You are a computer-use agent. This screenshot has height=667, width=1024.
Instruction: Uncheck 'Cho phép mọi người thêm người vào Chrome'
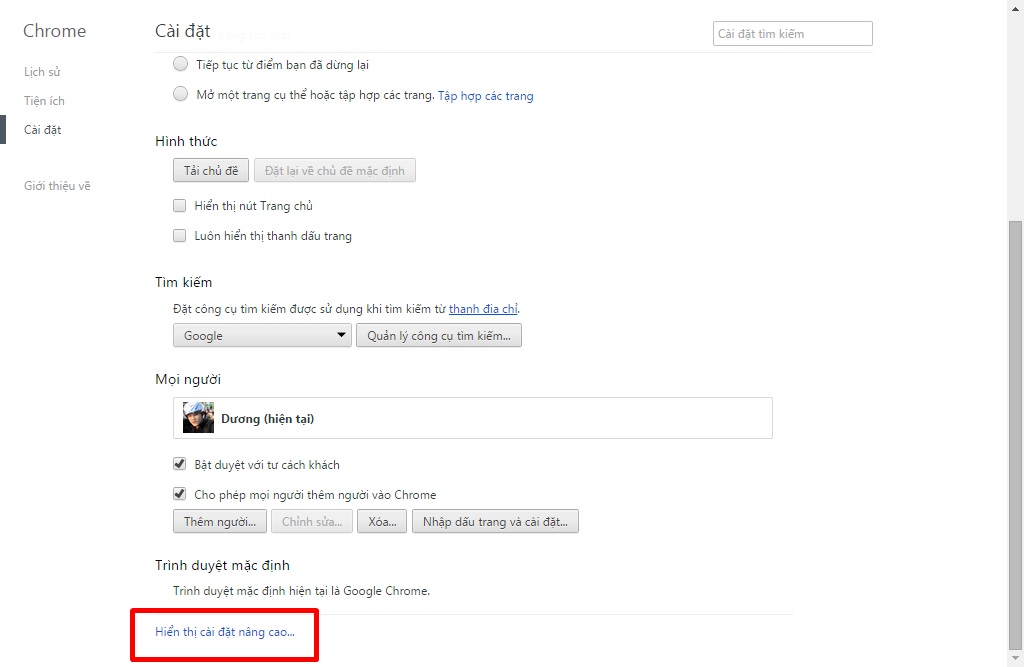[x=180, y=494]
